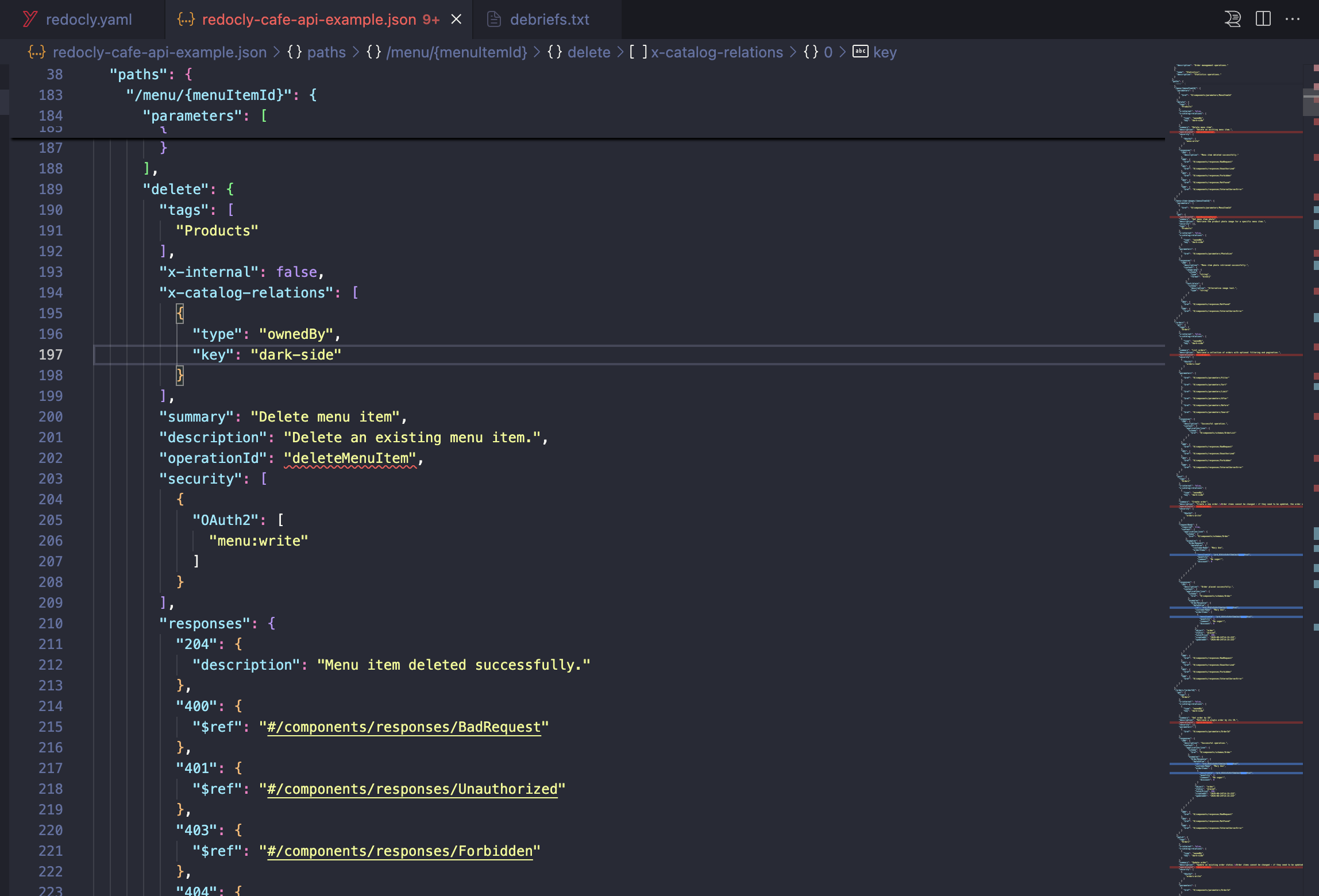Click the underlined deleteMenuItem operationId value
Image resolution: width=1319 pixels, height=896 pixels.
(350, 458)
